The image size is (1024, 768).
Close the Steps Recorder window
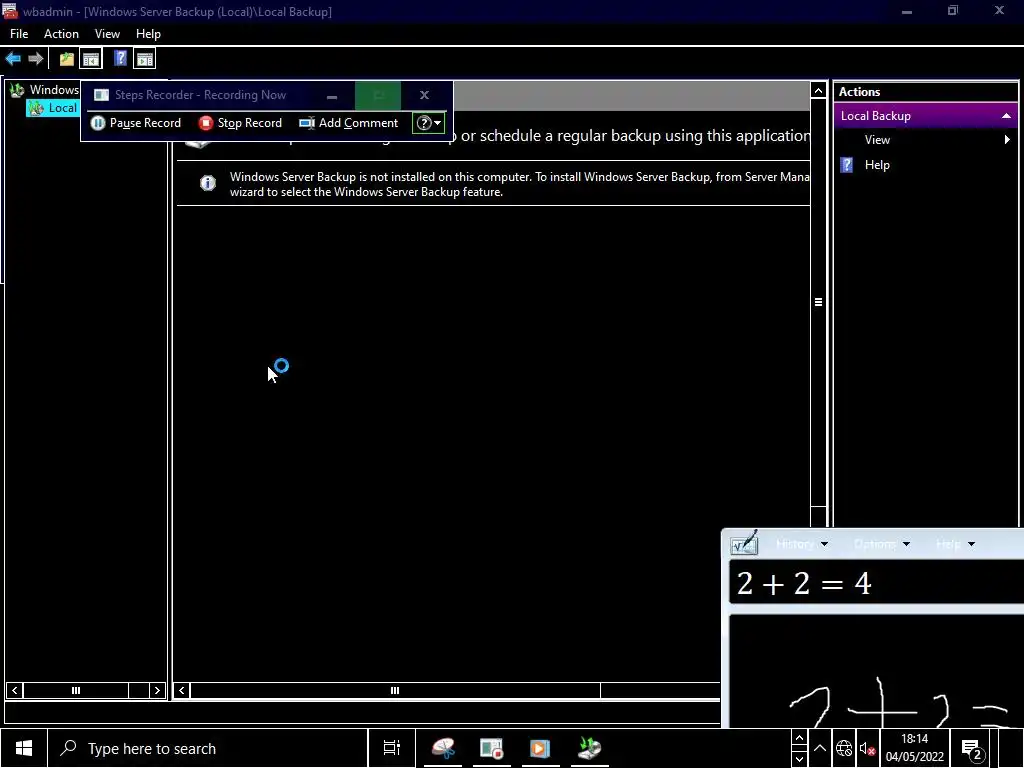click(x=424, y=95)
